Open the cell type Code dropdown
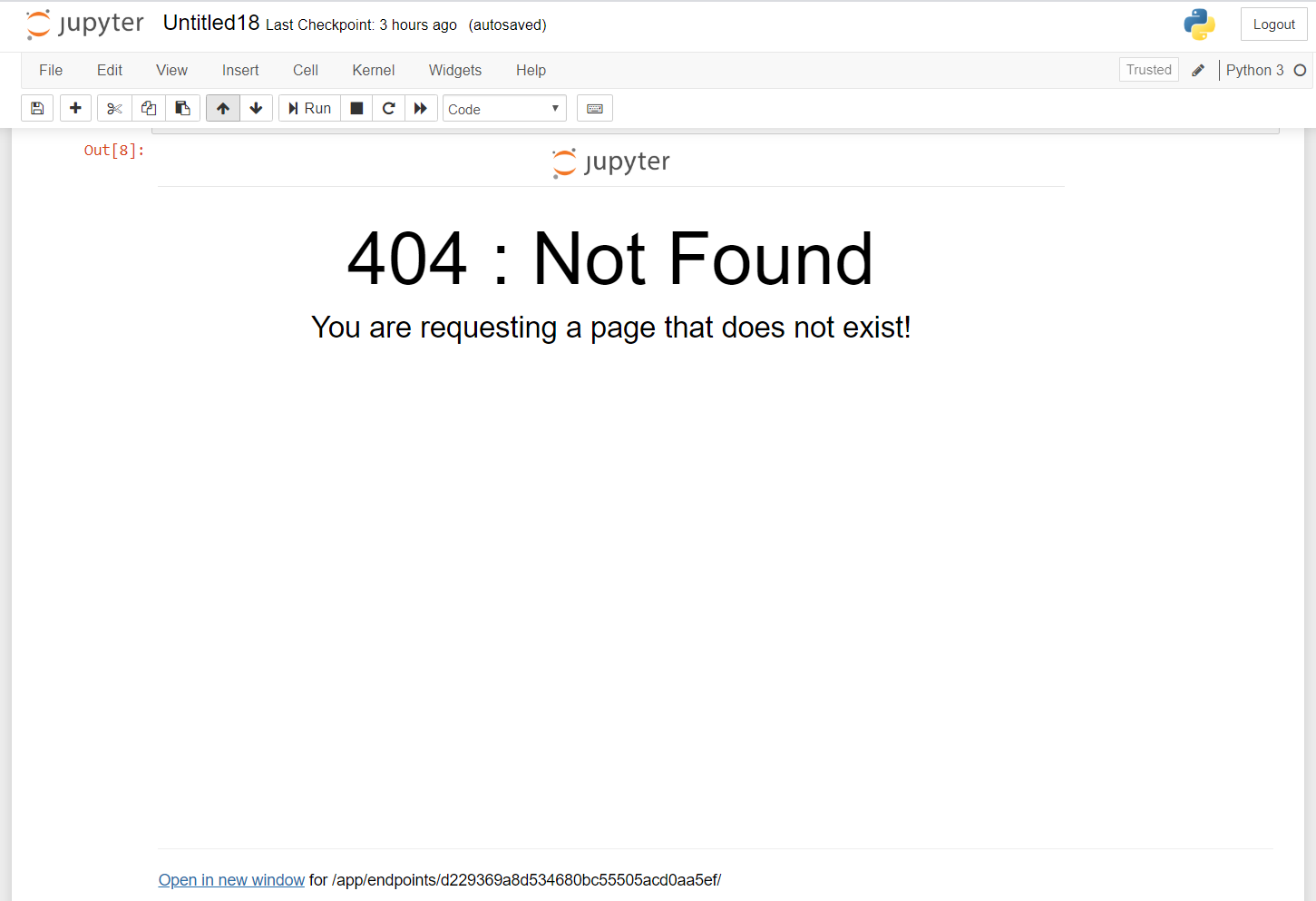The height and width of the screenshot is (901, 1316). pyautogui.click(x=504, y=109)
